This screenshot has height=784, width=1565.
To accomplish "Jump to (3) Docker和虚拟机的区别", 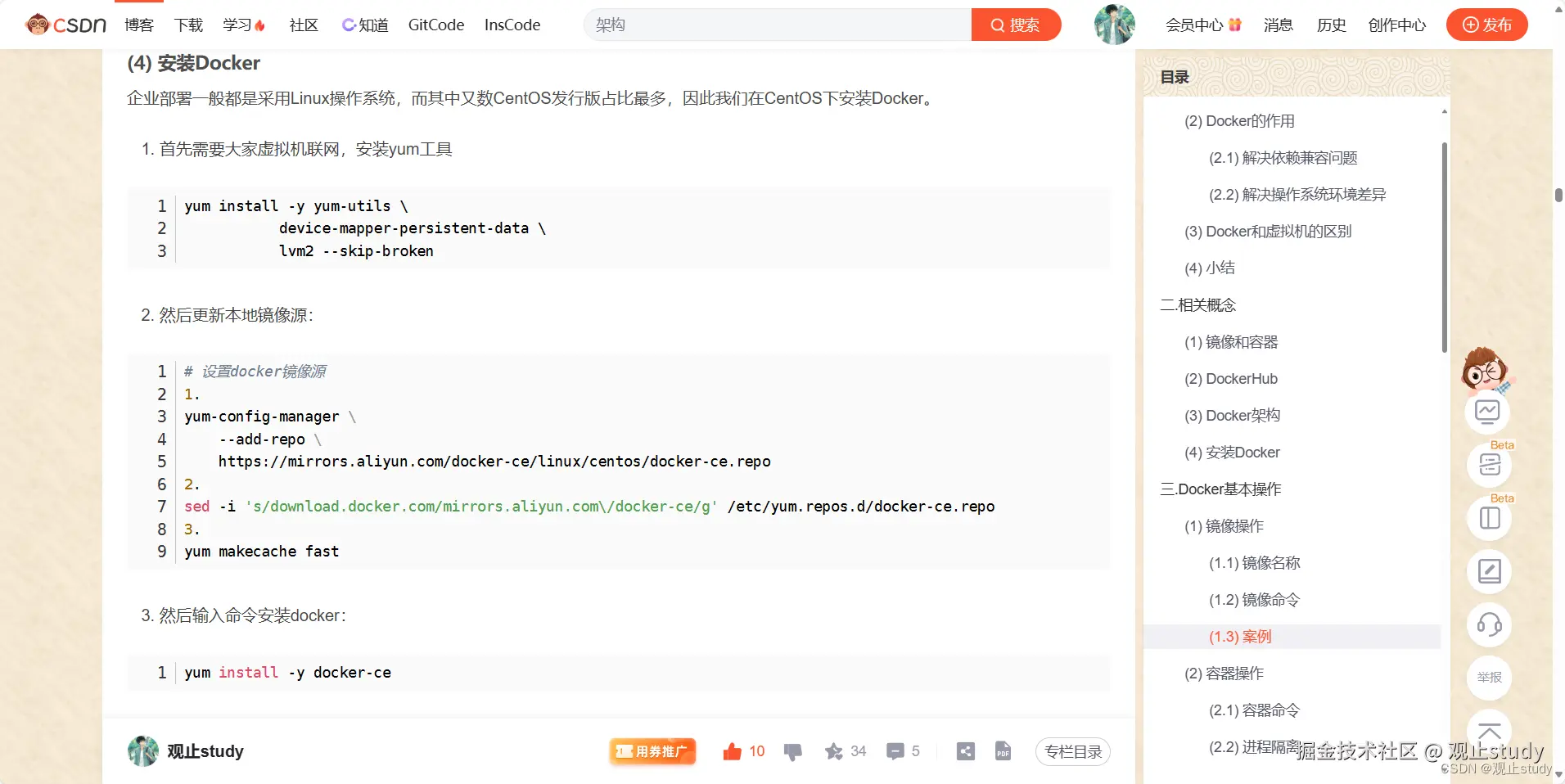I will click(1268, 232).
